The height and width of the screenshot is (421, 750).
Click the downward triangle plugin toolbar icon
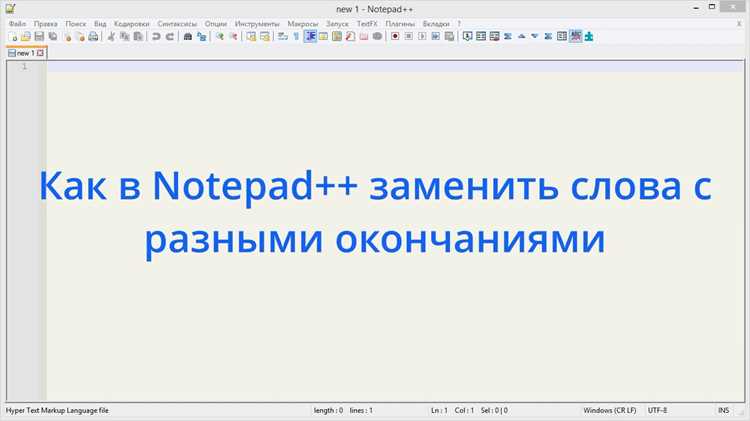535,36
